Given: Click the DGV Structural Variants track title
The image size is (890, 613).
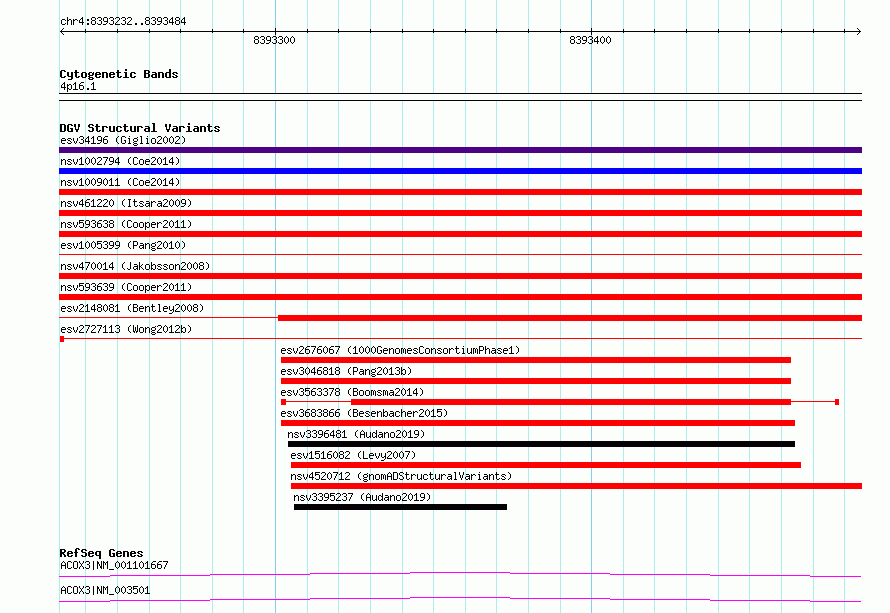Looking at the screenshot, I should [x=140, y=128].
